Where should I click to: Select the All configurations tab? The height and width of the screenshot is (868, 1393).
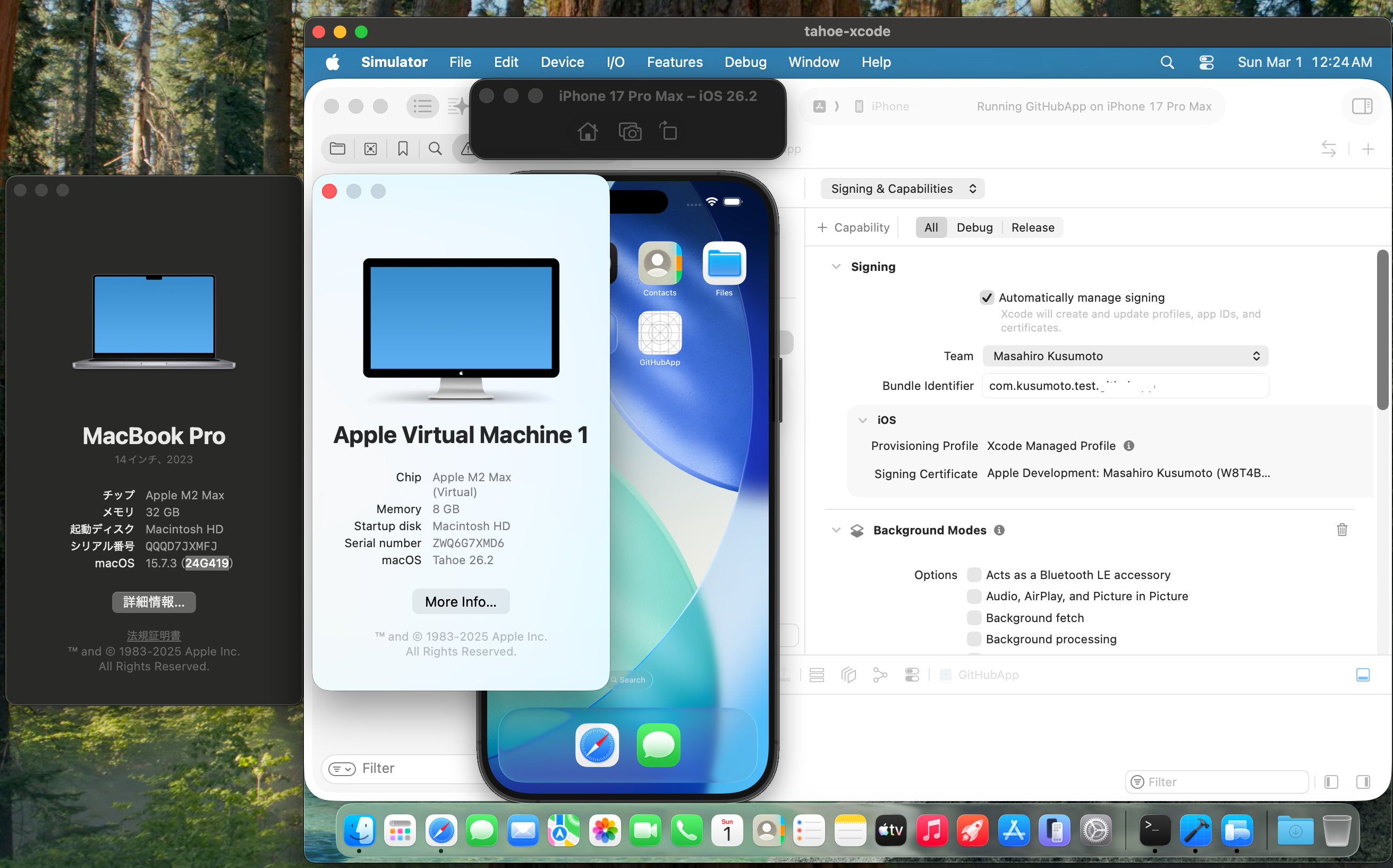[931, 228]
